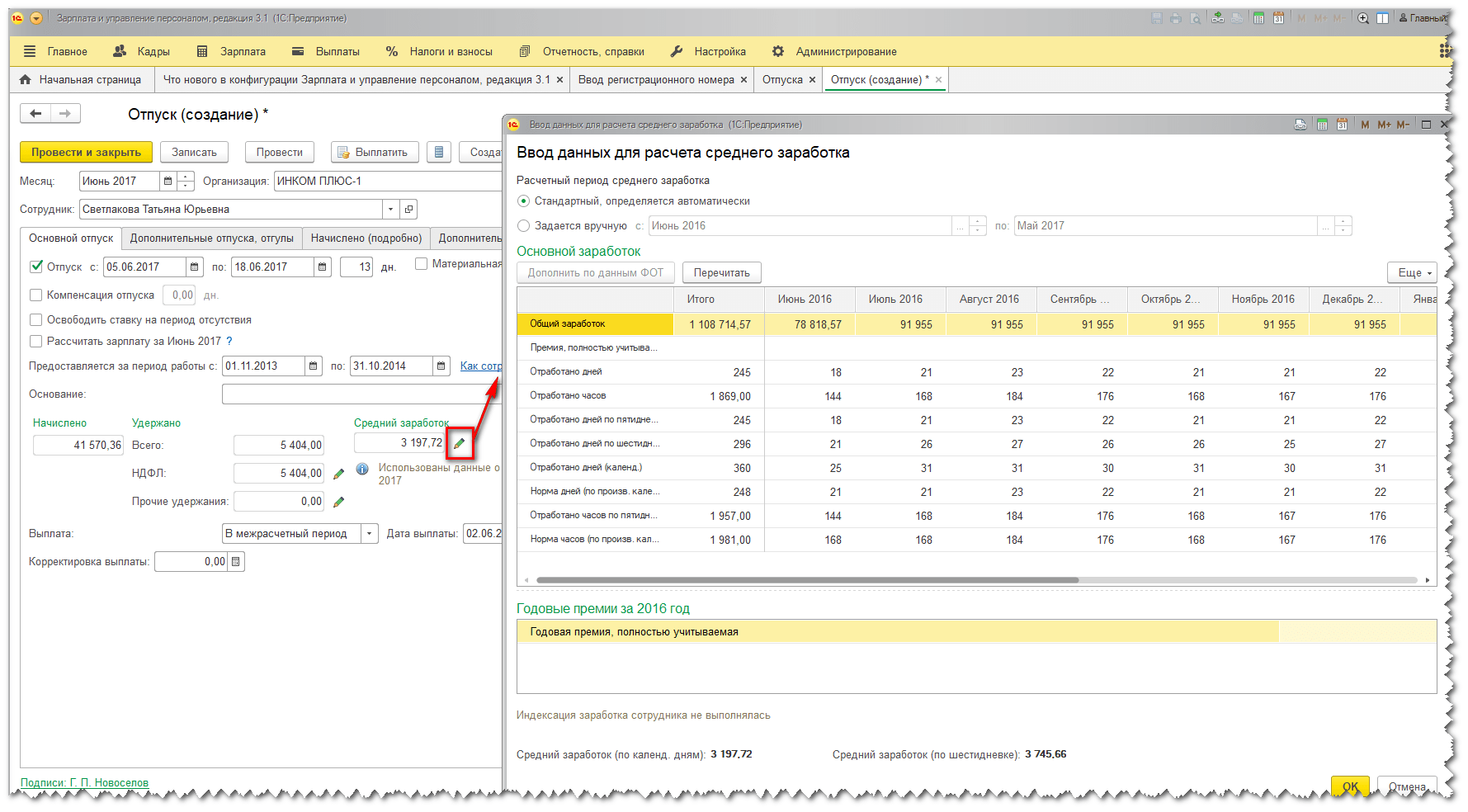
Task: Toggle the Материальная помощь checkbox
Action: (421, 263)
